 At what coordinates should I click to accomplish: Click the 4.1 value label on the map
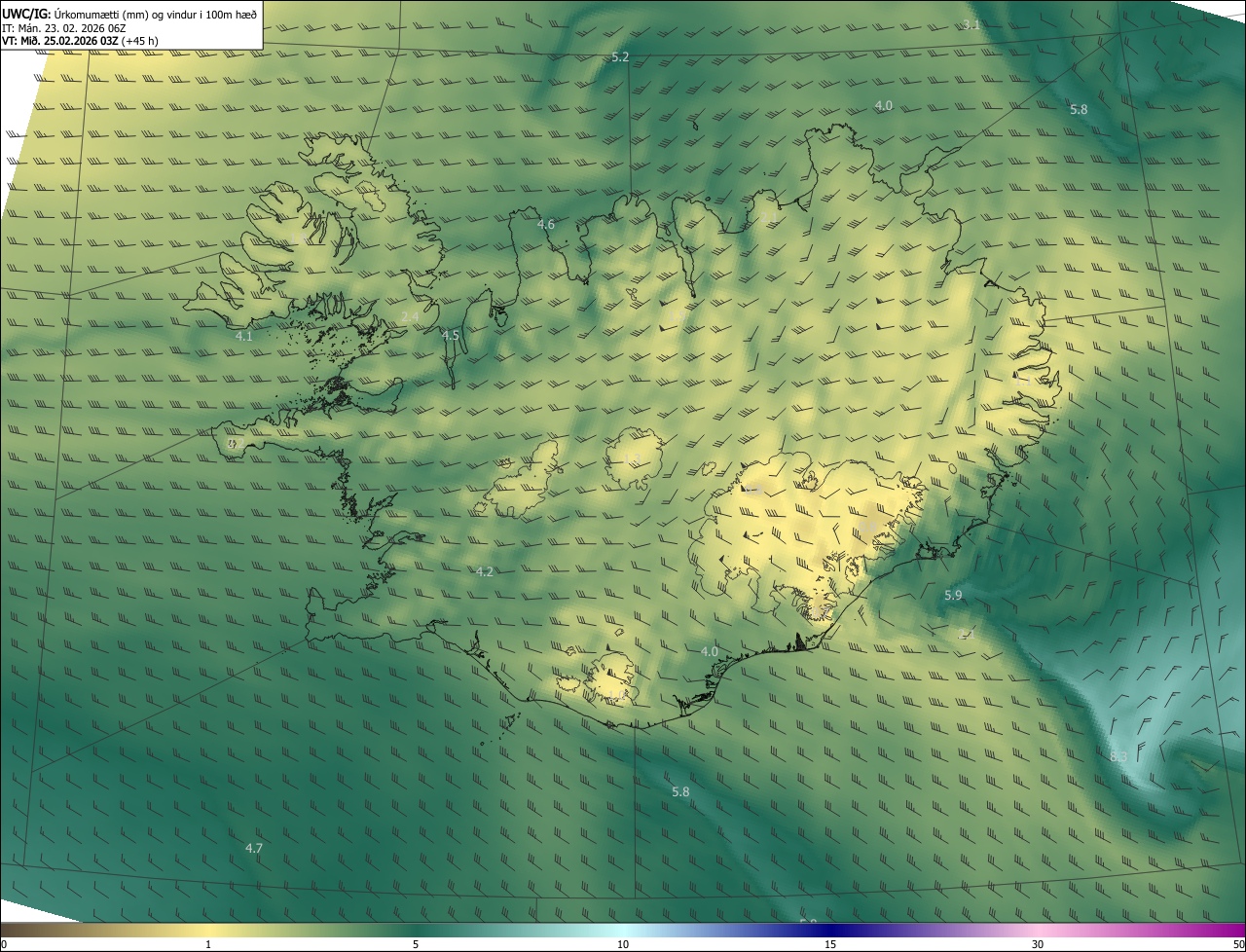coord(244,337)
